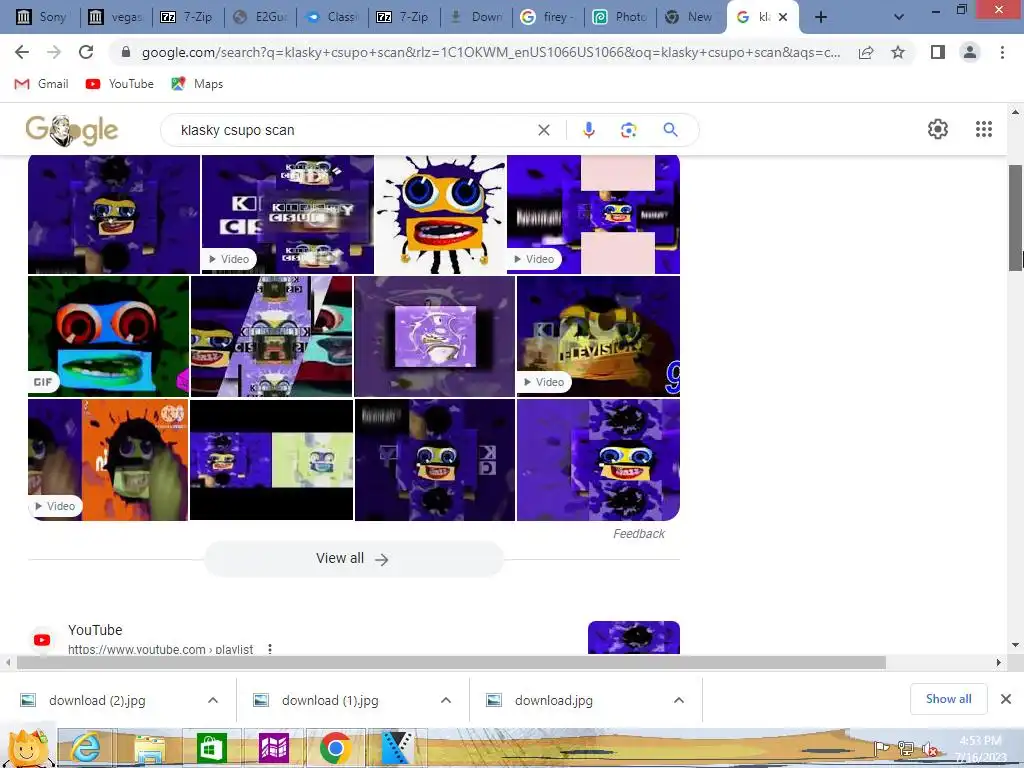Share this page via address bar icon

coord(866,52)
